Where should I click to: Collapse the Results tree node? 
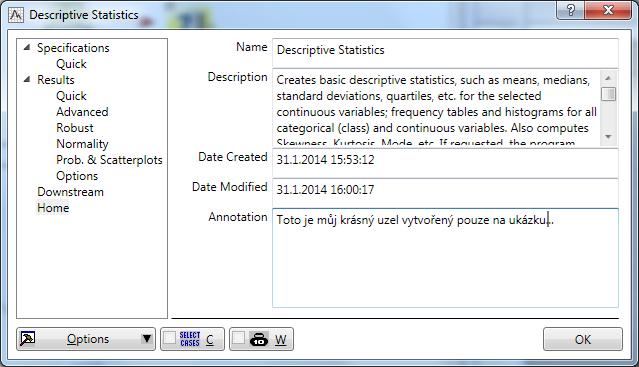27,79
